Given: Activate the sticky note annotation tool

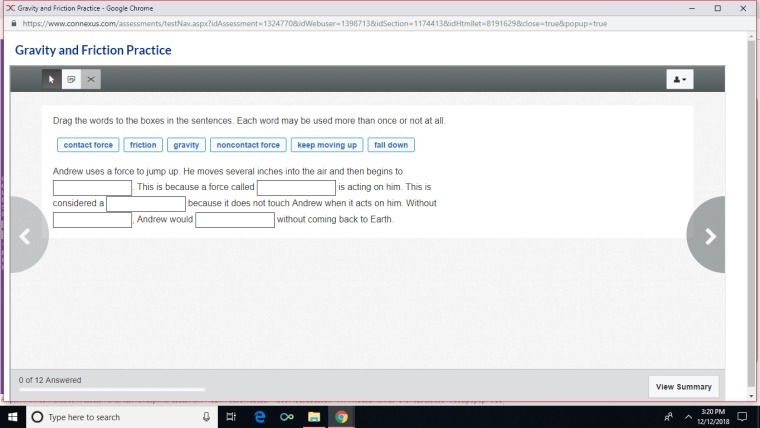Looking at the screenshot, I should (x=71, y=79).
